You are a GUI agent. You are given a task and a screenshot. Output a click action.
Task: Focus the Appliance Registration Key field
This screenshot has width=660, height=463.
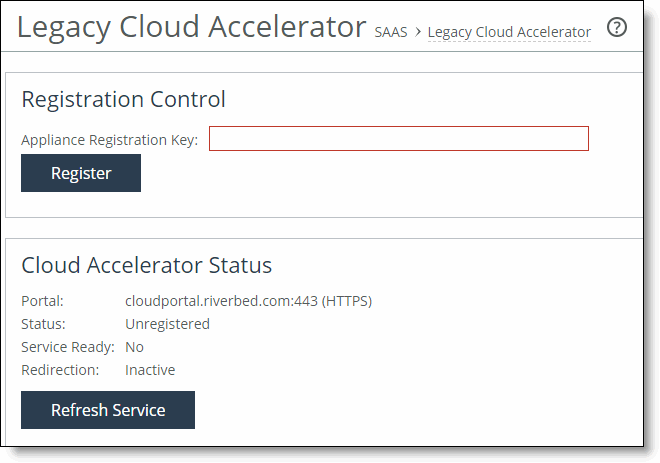399,138
